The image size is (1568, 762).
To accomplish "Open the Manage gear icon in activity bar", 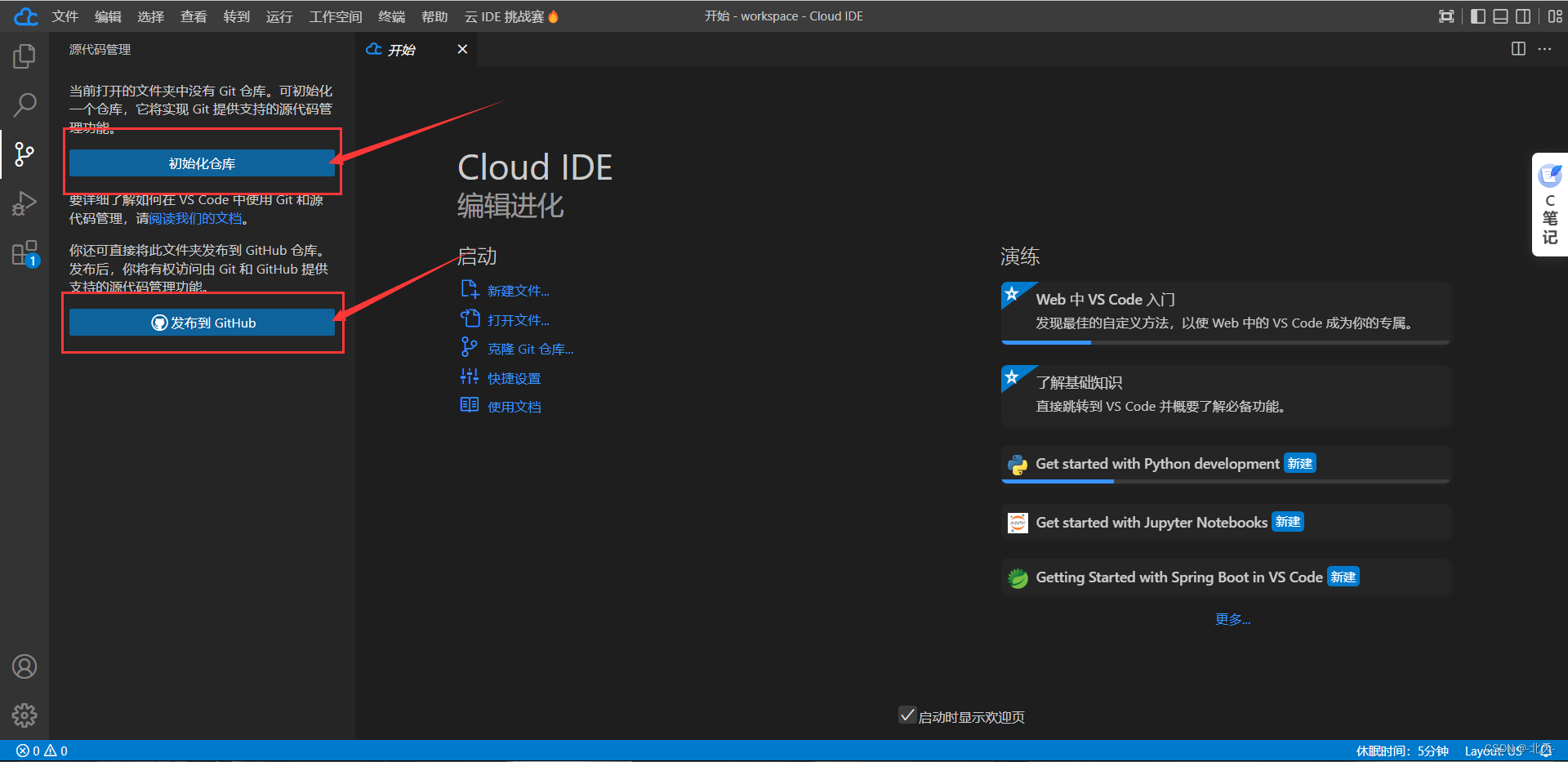I will 24,715.
